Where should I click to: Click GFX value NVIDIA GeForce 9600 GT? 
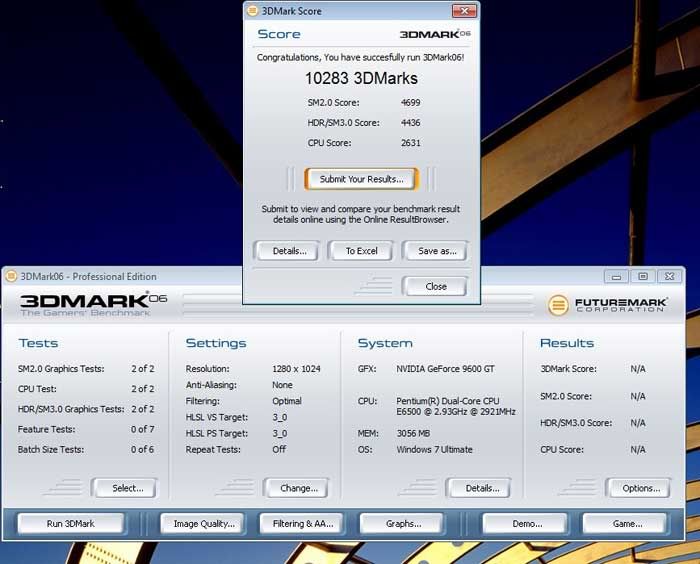(x=445, y=369)
